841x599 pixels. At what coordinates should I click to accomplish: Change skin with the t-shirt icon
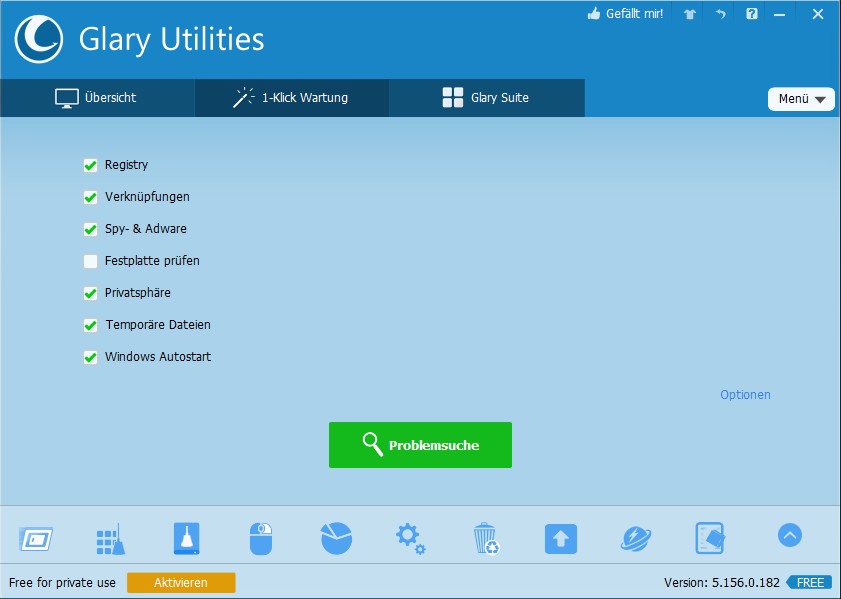click(x=690, y=14)
